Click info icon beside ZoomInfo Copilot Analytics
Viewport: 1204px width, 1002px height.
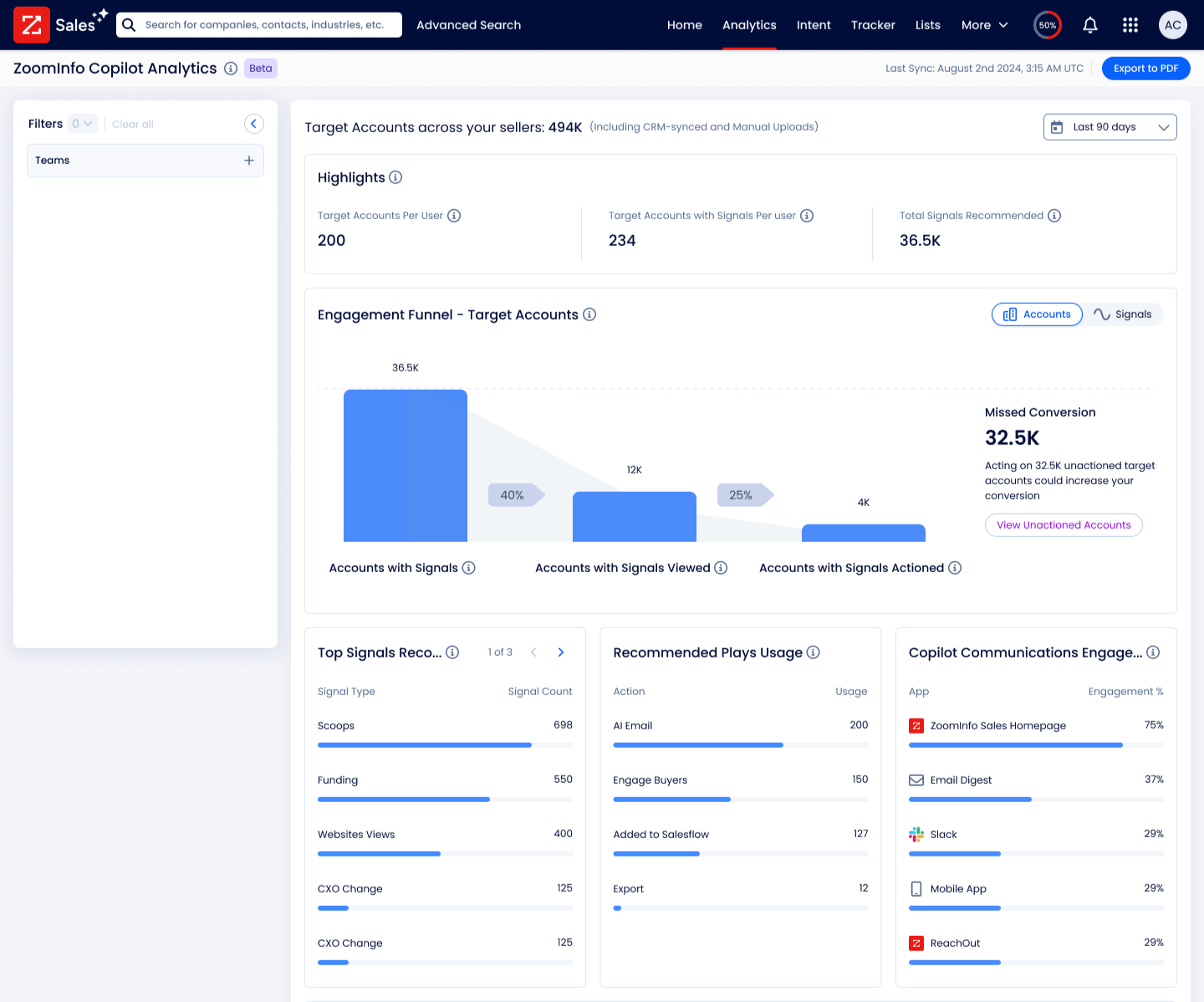(x=231, y=69)
